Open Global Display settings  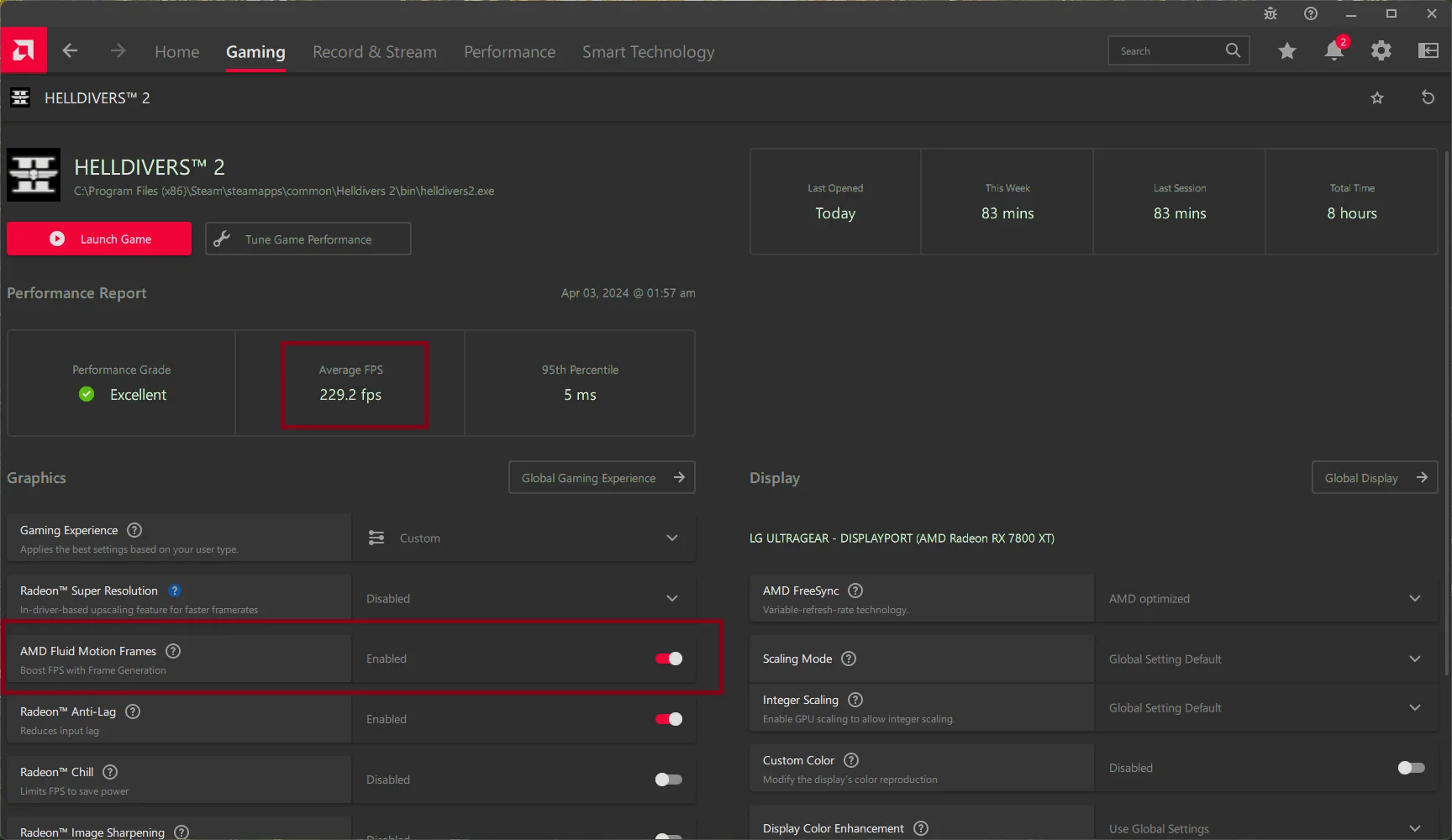[x=1375, y=477]
